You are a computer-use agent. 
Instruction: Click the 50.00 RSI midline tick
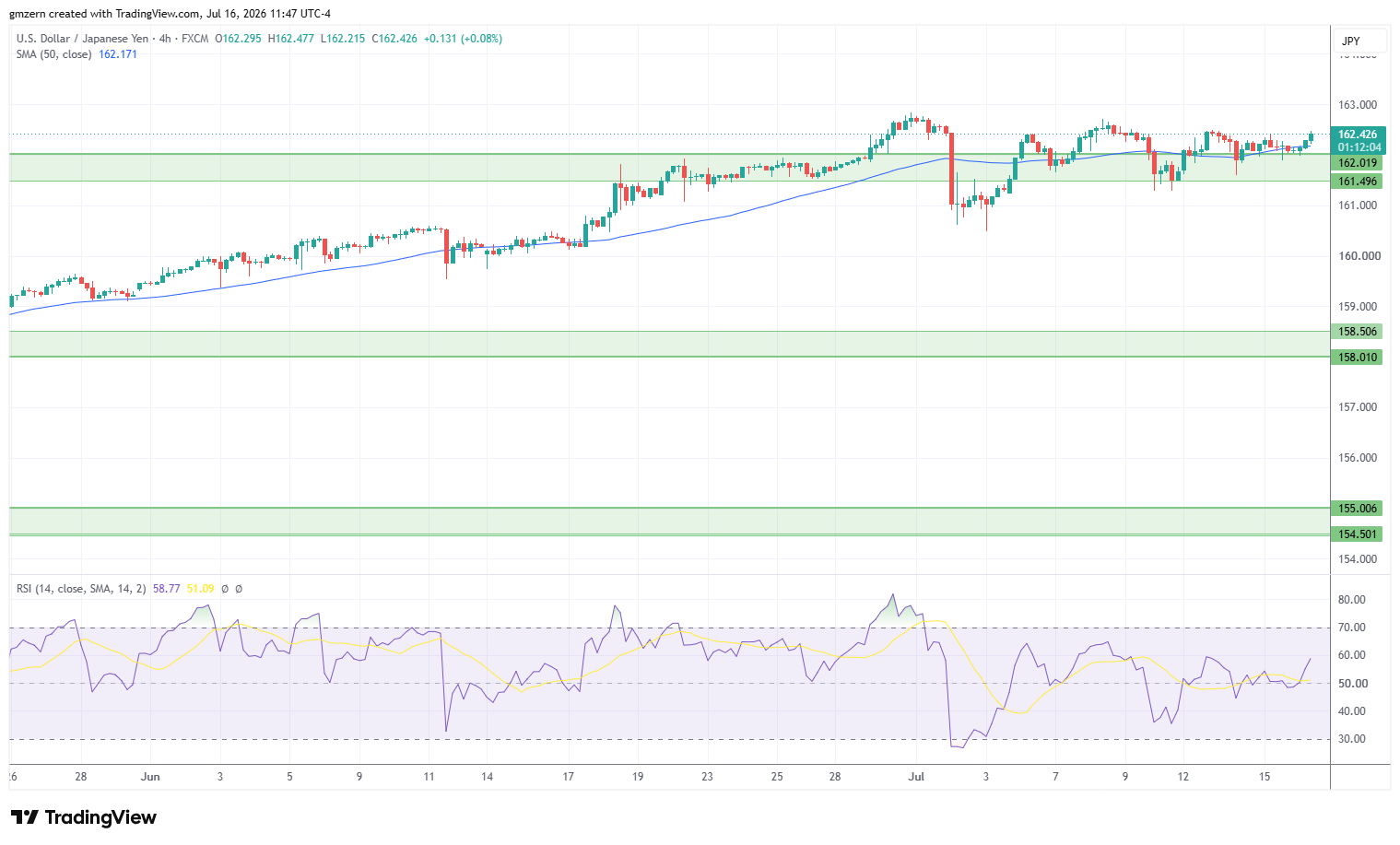(1351, 684)
